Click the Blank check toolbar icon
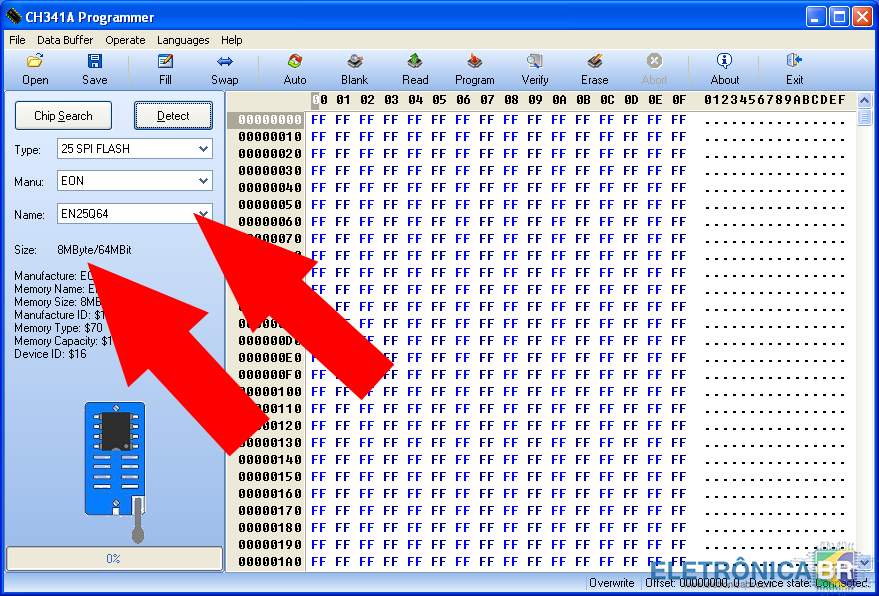This screenshot has width=879, height=596. pos(354,68)
